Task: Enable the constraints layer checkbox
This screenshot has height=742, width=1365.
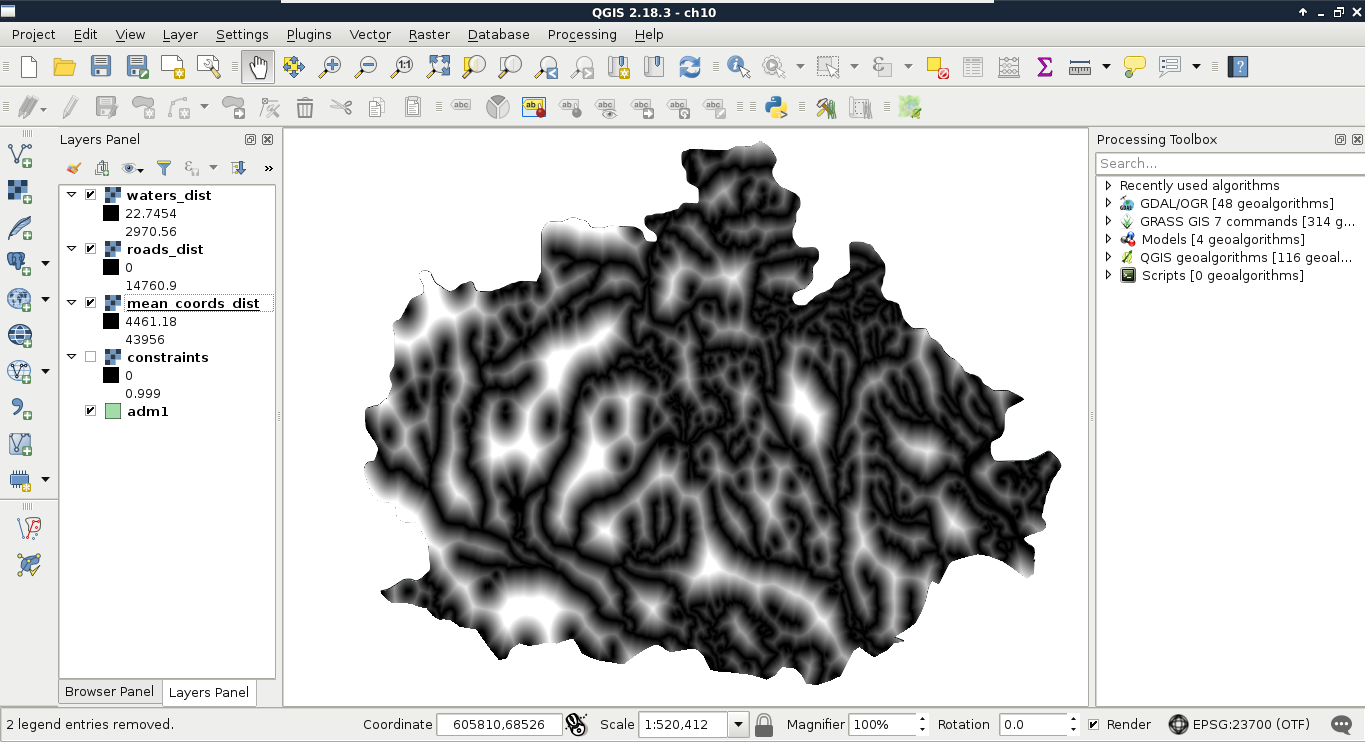Action: coord(91,357)
